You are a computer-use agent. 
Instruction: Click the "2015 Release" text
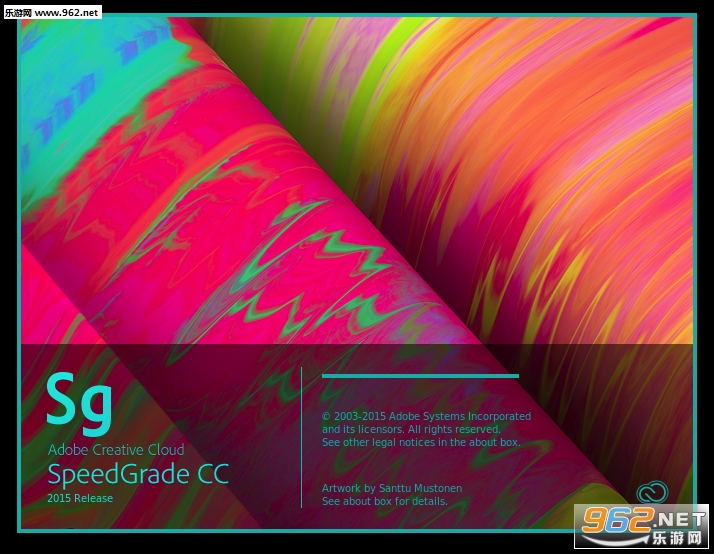pyautogui.click(x=80, y=498)
